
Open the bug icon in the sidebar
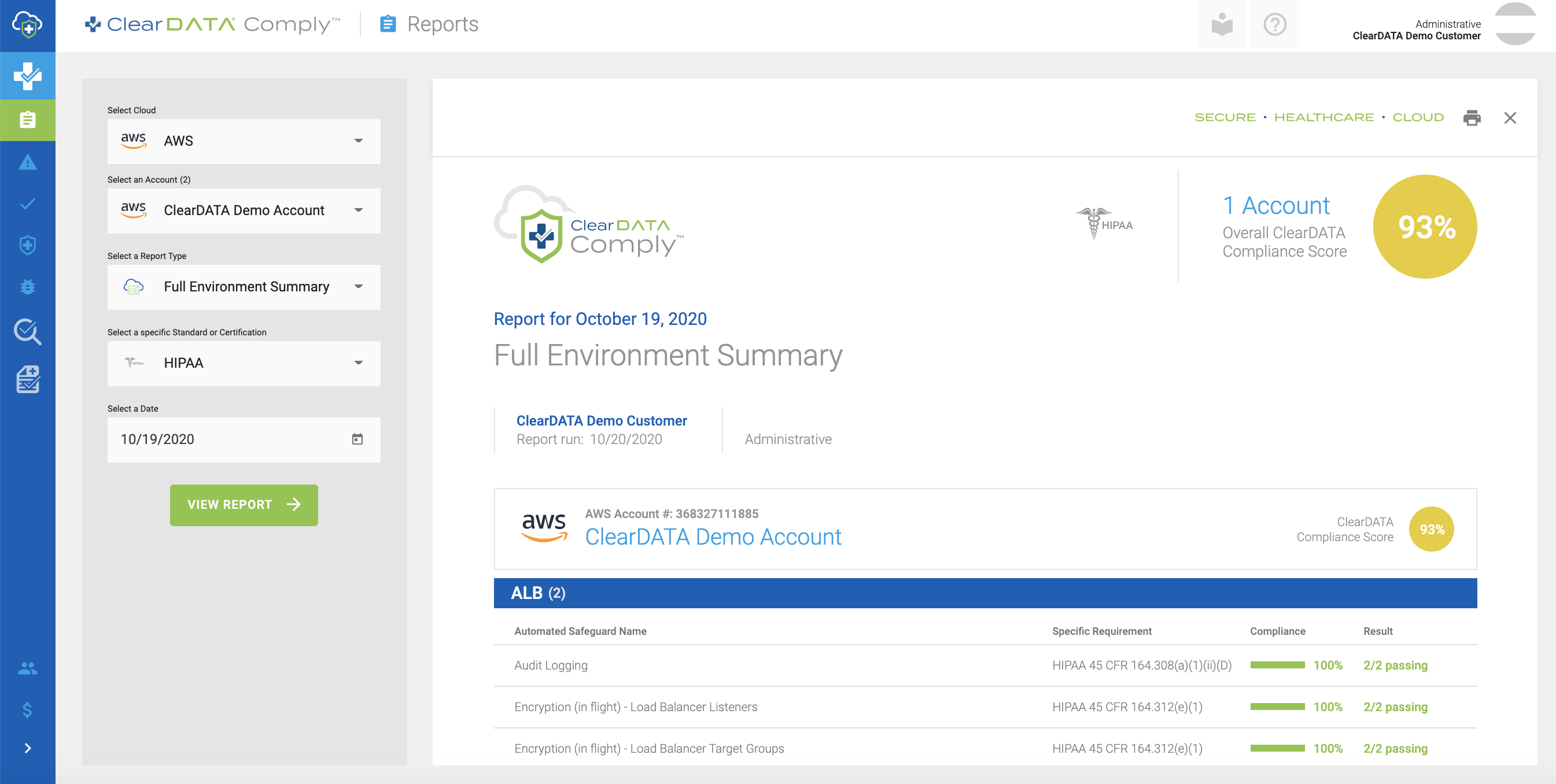coord(27,287)
